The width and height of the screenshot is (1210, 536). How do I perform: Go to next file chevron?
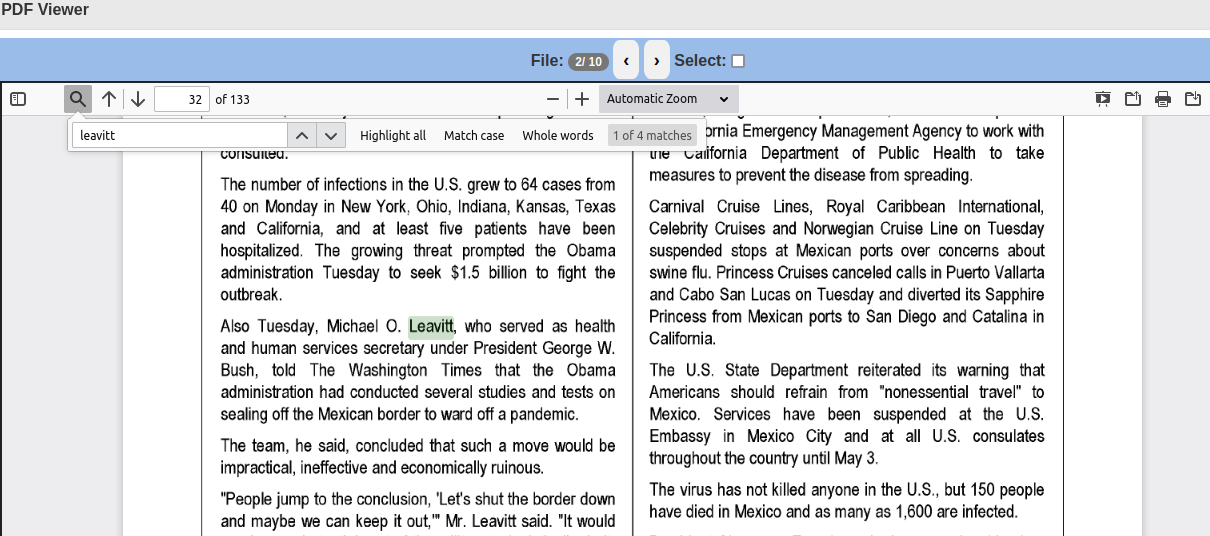tap(657, 61)
